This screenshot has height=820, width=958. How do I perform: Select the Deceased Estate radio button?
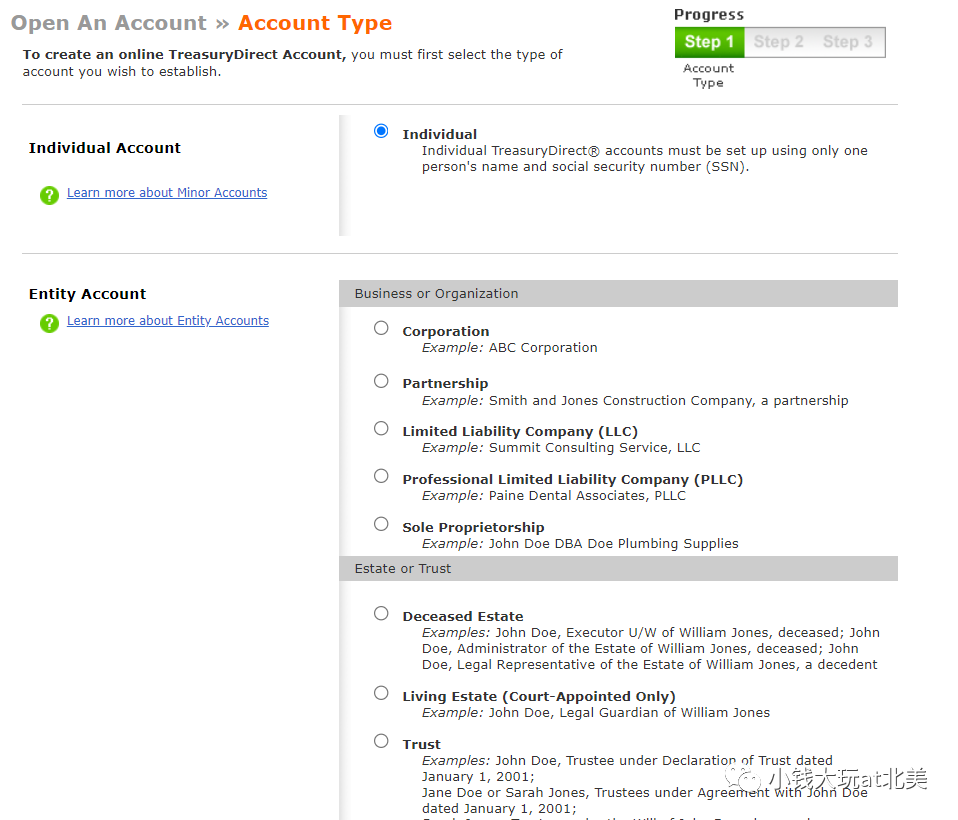(381, 613)
